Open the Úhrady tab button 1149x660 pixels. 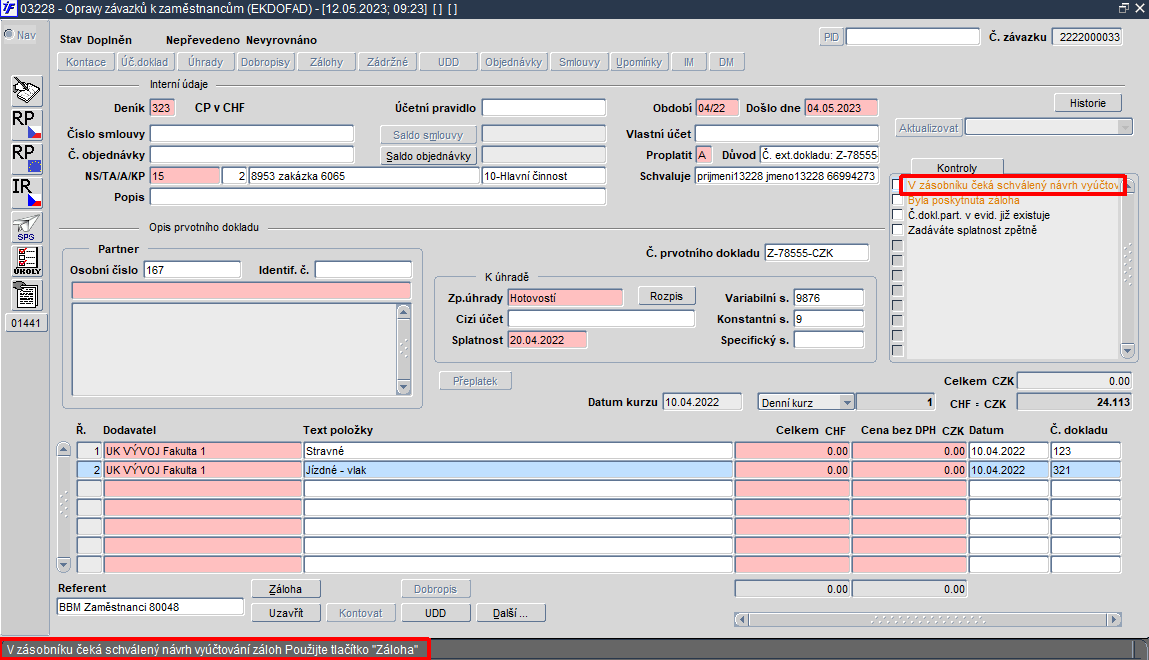[205, 62]
